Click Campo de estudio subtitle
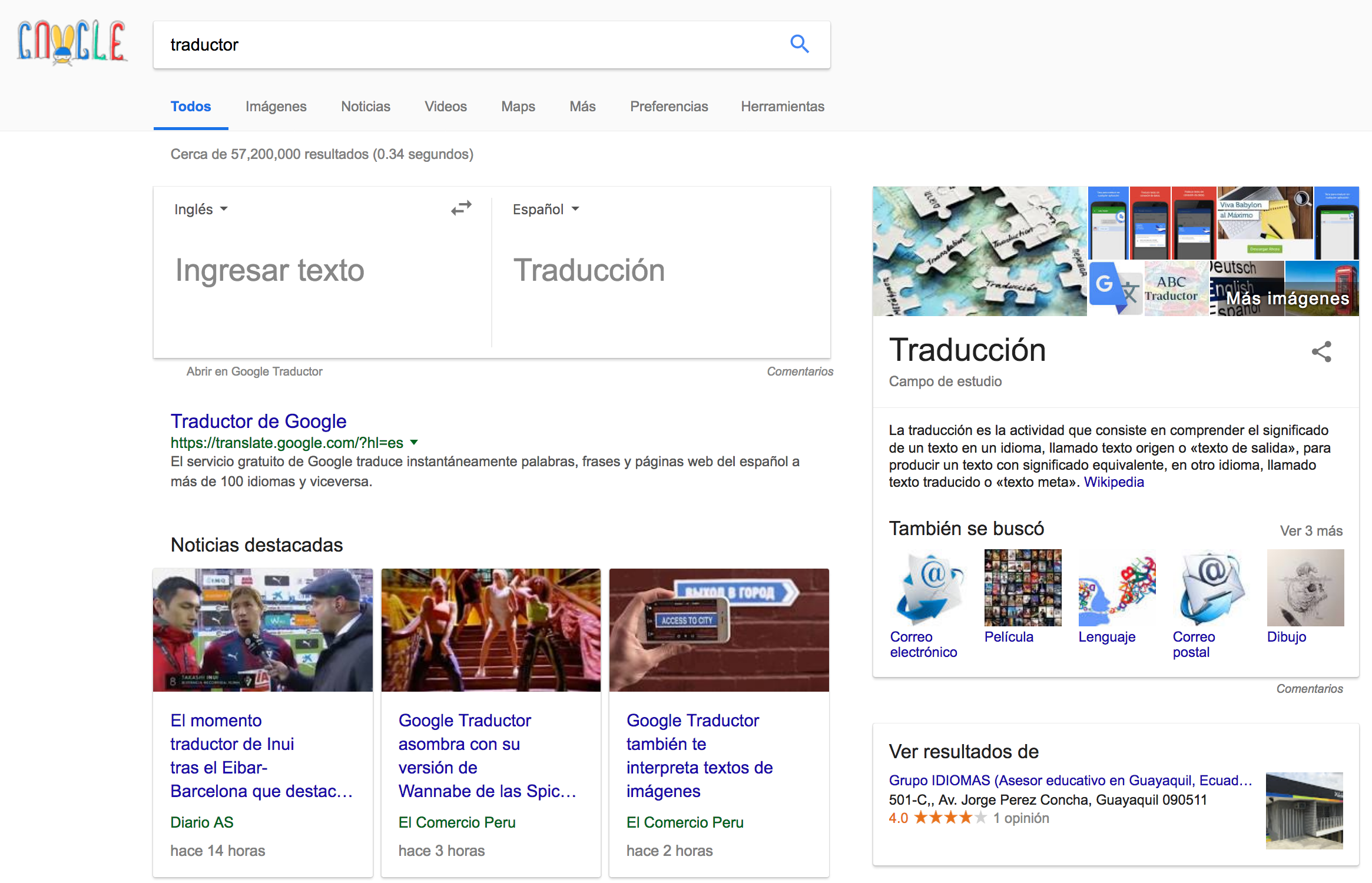The height and width of the screenshot is (883, 1372). 945,381
